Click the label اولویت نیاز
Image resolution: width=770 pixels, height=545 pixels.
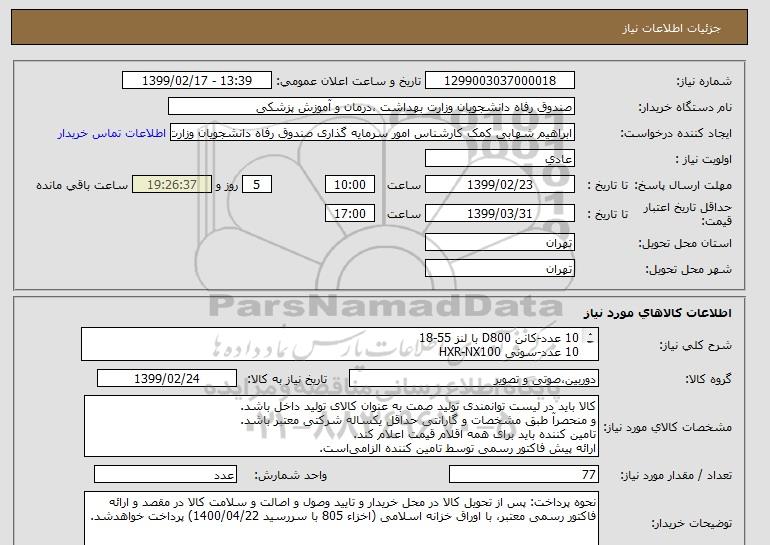704,160
